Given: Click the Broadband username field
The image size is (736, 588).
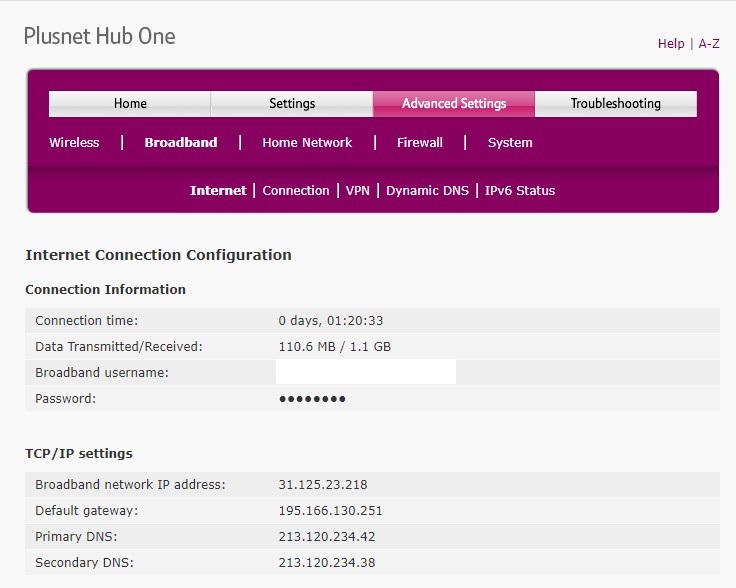Looking at the screenshot, I should (365, 372).
